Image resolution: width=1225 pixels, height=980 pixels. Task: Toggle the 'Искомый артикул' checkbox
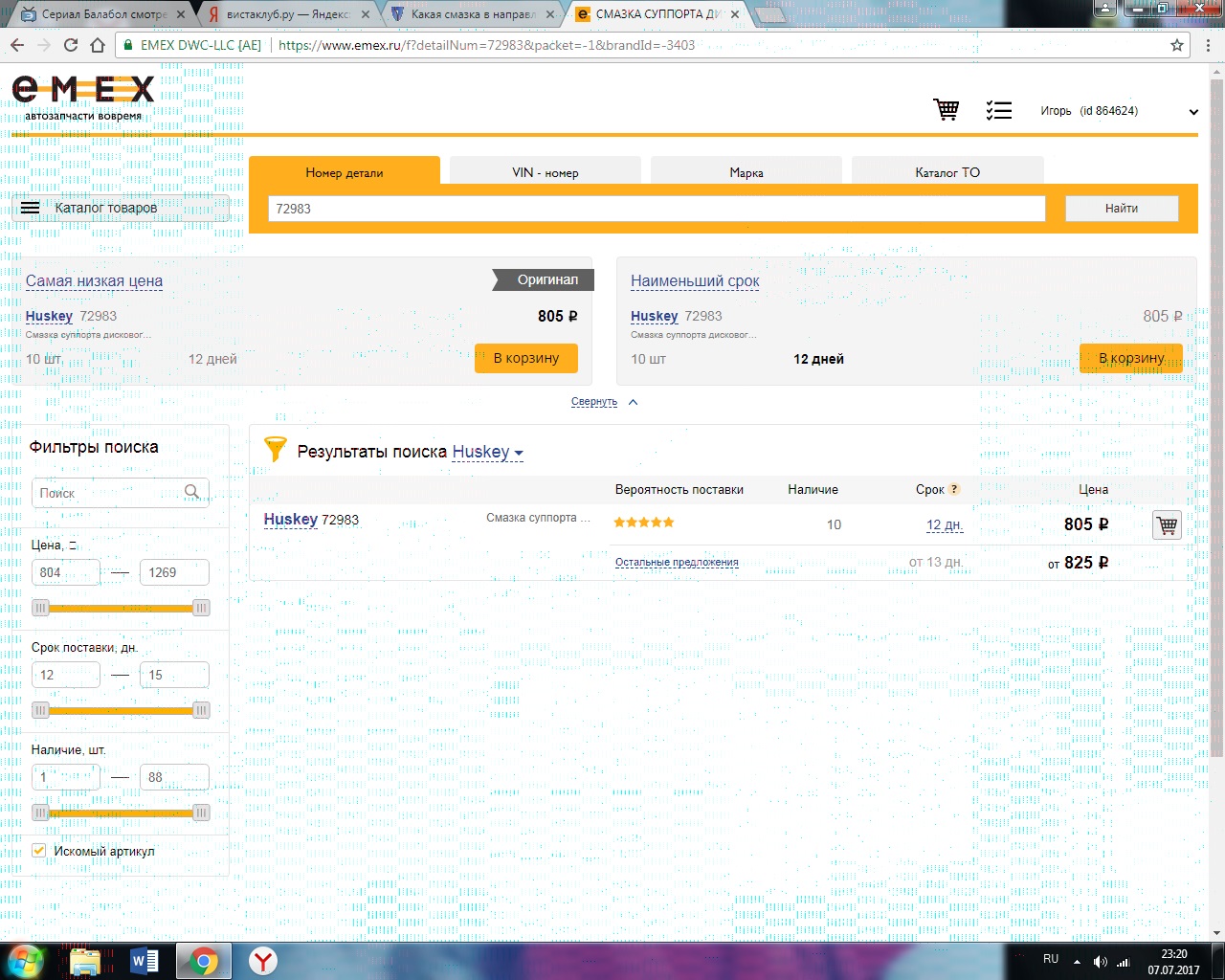point(39,850)
